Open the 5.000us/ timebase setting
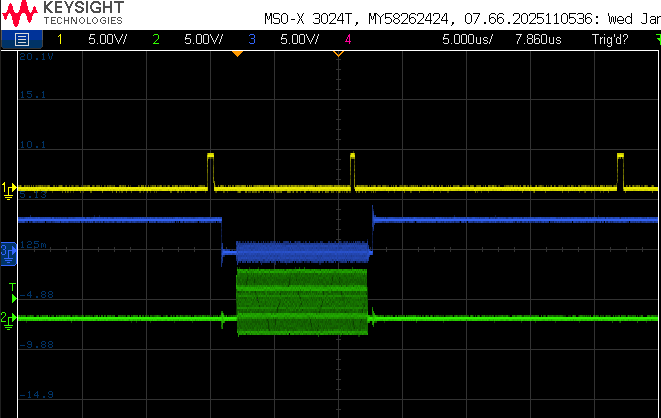 pos(468,40)
